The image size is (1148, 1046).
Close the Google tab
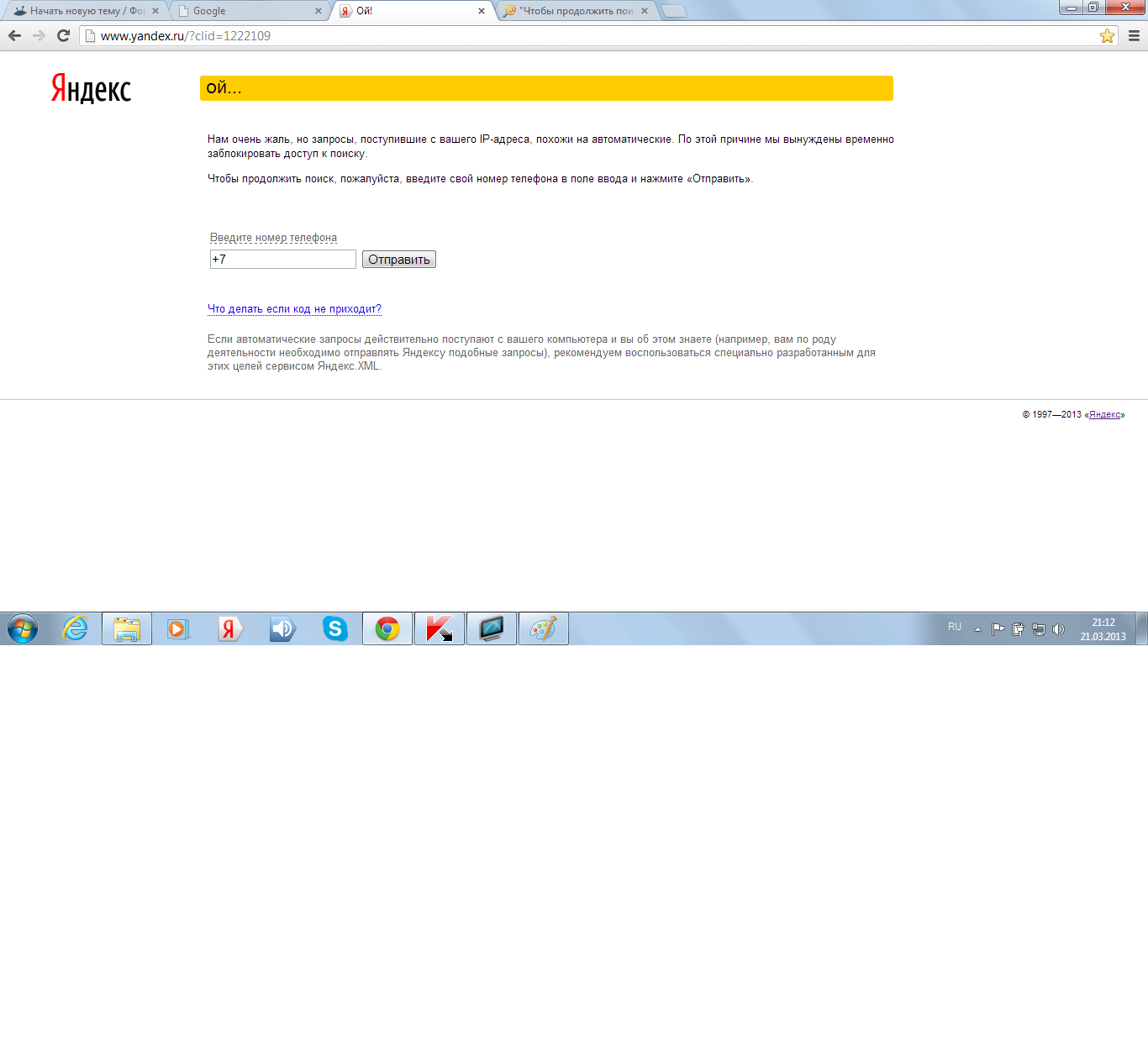click(x=319, y=11)
